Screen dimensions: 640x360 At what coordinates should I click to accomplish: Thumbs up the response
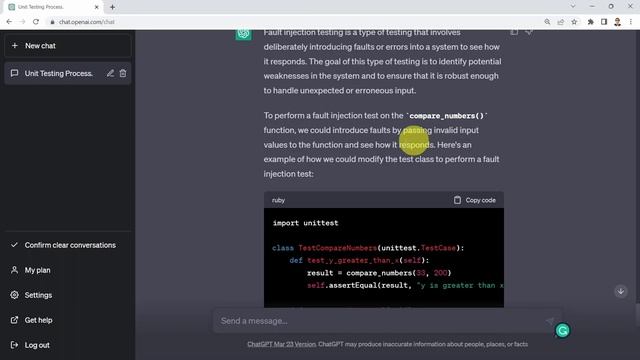pos(514,32)
